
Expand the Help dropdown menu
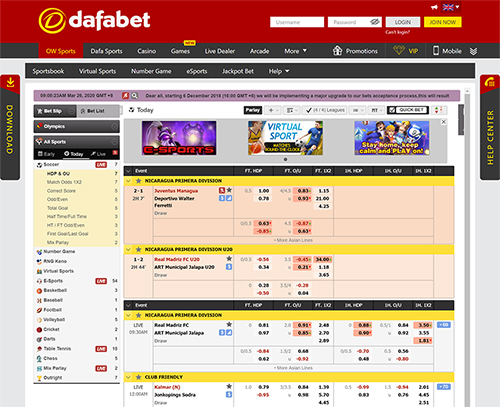pos(279,71)
